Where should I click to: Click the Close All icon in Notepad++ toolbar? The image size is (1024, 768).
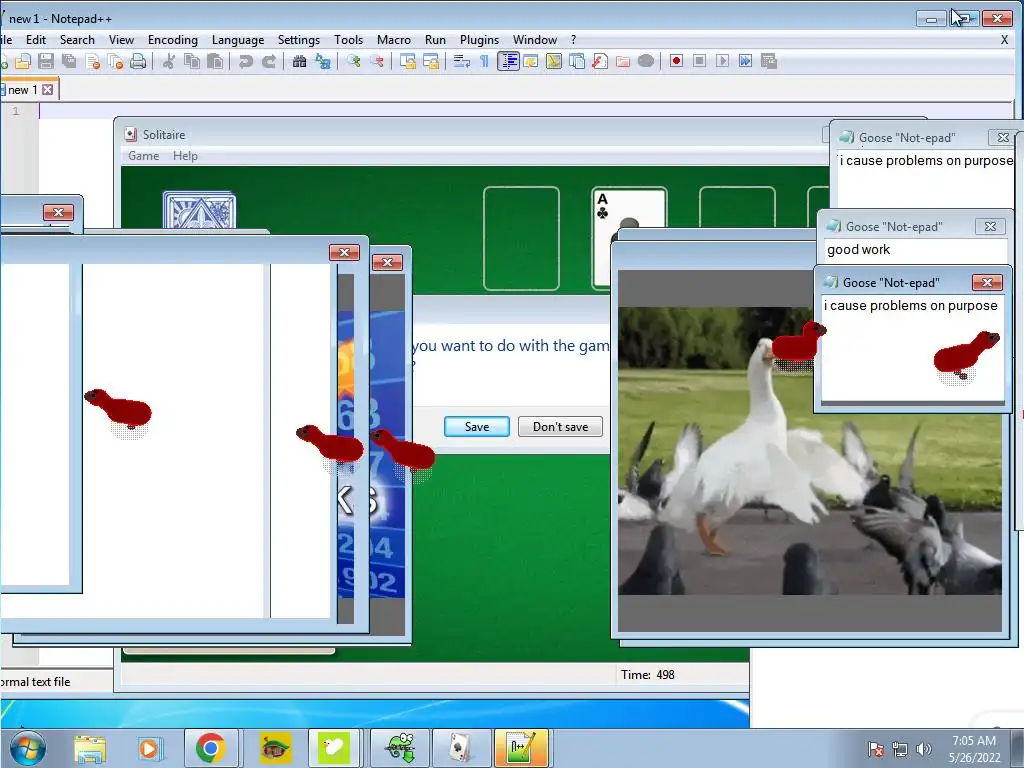116,61
